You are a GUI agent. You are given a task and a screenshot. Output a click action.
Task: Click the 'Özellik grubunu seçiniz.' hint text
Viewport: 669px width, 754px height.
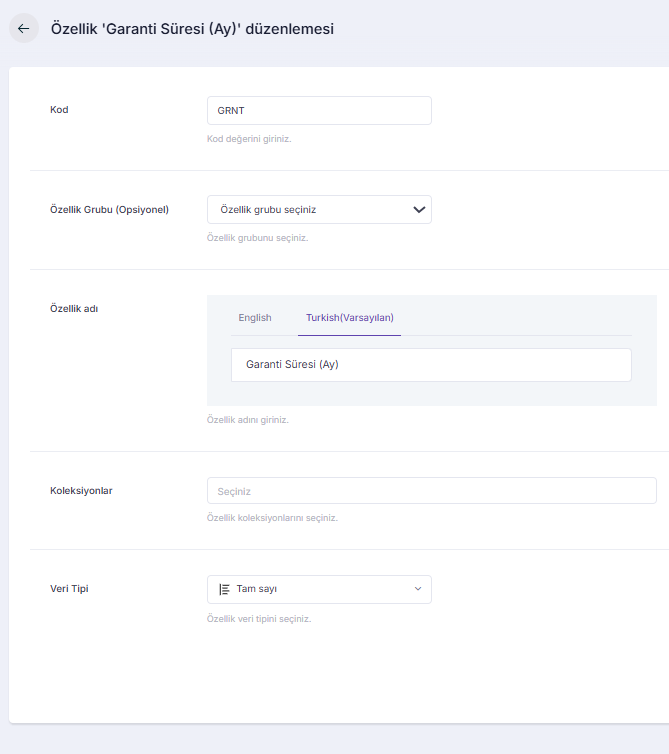click(257, 238)
